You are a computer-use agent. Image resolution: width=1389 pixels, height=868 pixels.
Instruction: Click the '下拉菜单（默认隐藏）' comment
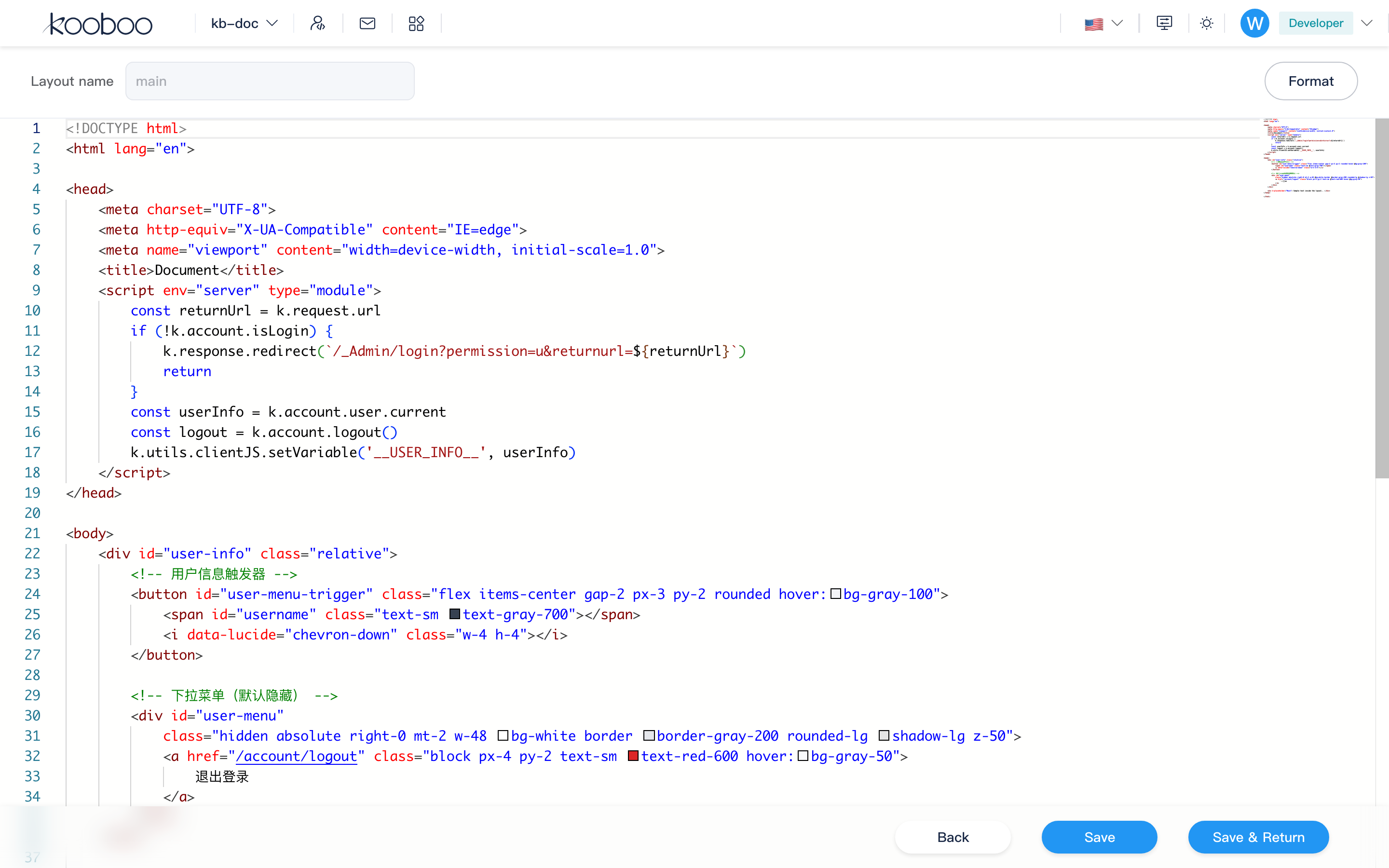pos(235,695)
